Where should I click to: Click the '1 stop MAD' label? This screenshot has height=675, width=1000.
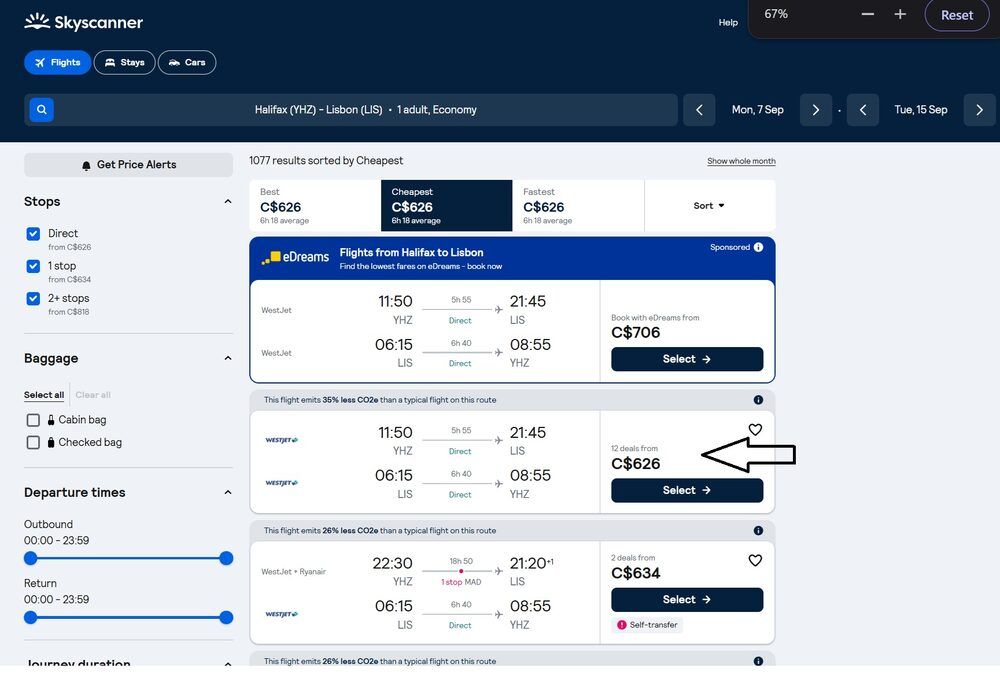[461, 582]
